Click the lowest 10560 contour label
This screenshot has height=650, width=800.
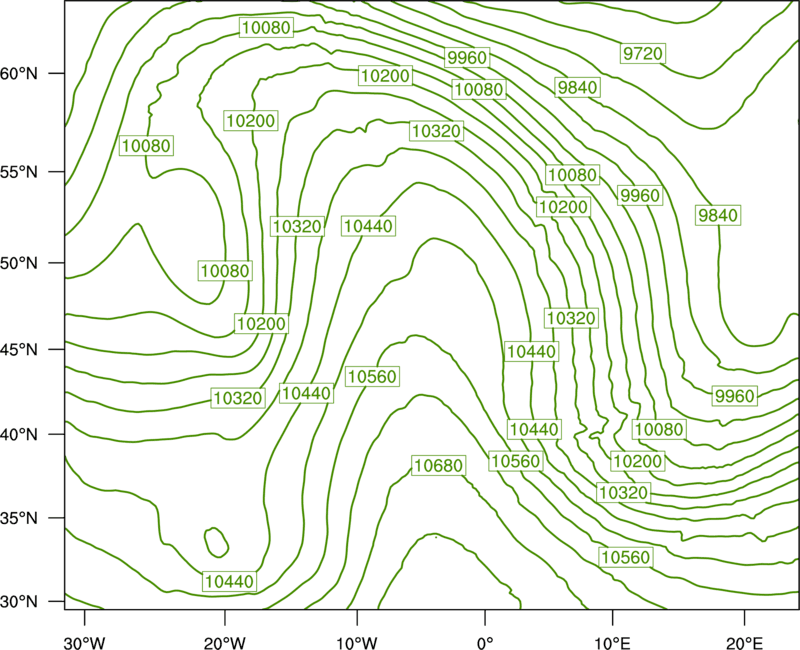point(626,557)
